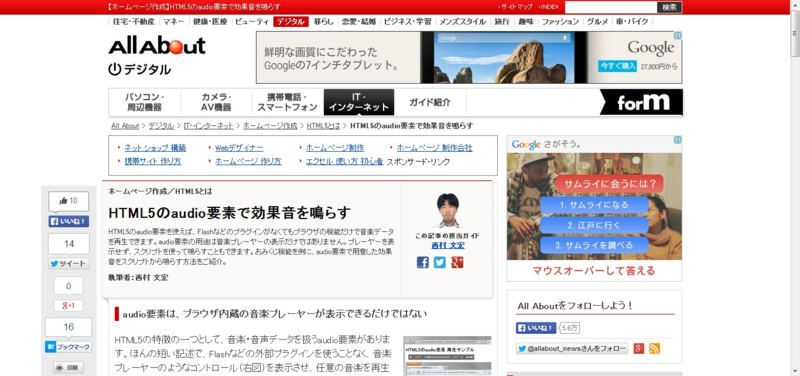Click the g+1 button in left sidebar

pos(68,306)
